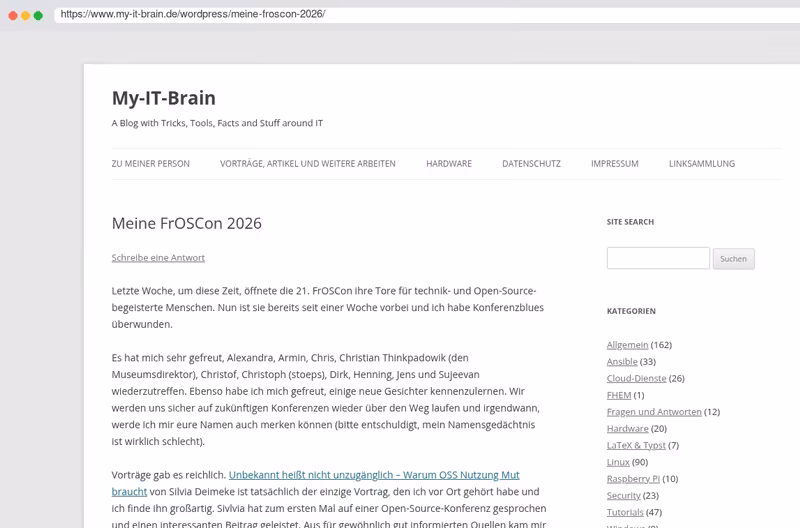Click the yellow minimize window button

pyautogui.click(x=26, y=16)
